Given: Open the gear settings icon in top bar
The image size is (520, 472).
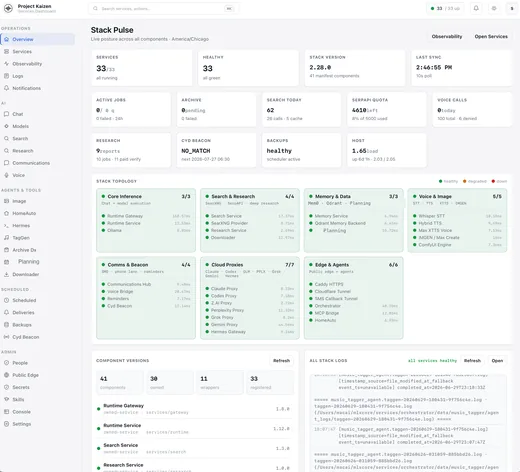Looking at the screenshot, I should (494, 8).
